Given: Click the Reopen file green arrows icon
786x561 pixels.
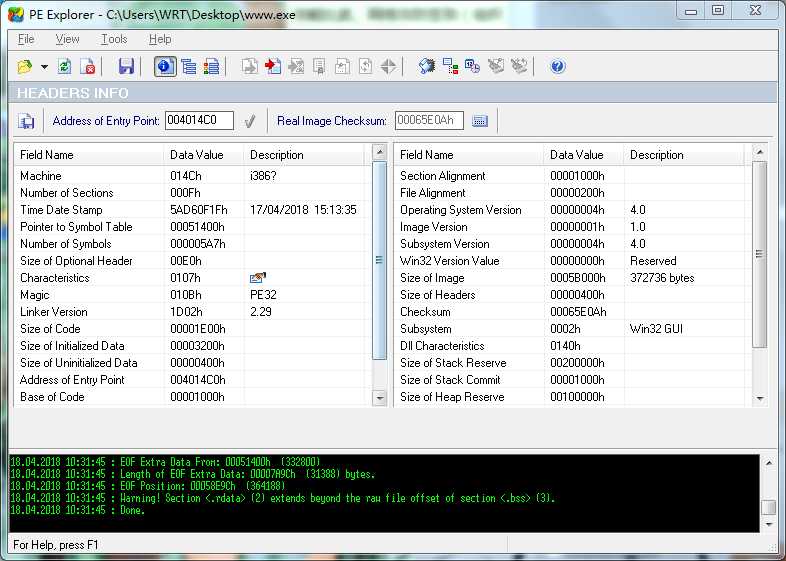Looking at the screenshot, I should 65,66.
